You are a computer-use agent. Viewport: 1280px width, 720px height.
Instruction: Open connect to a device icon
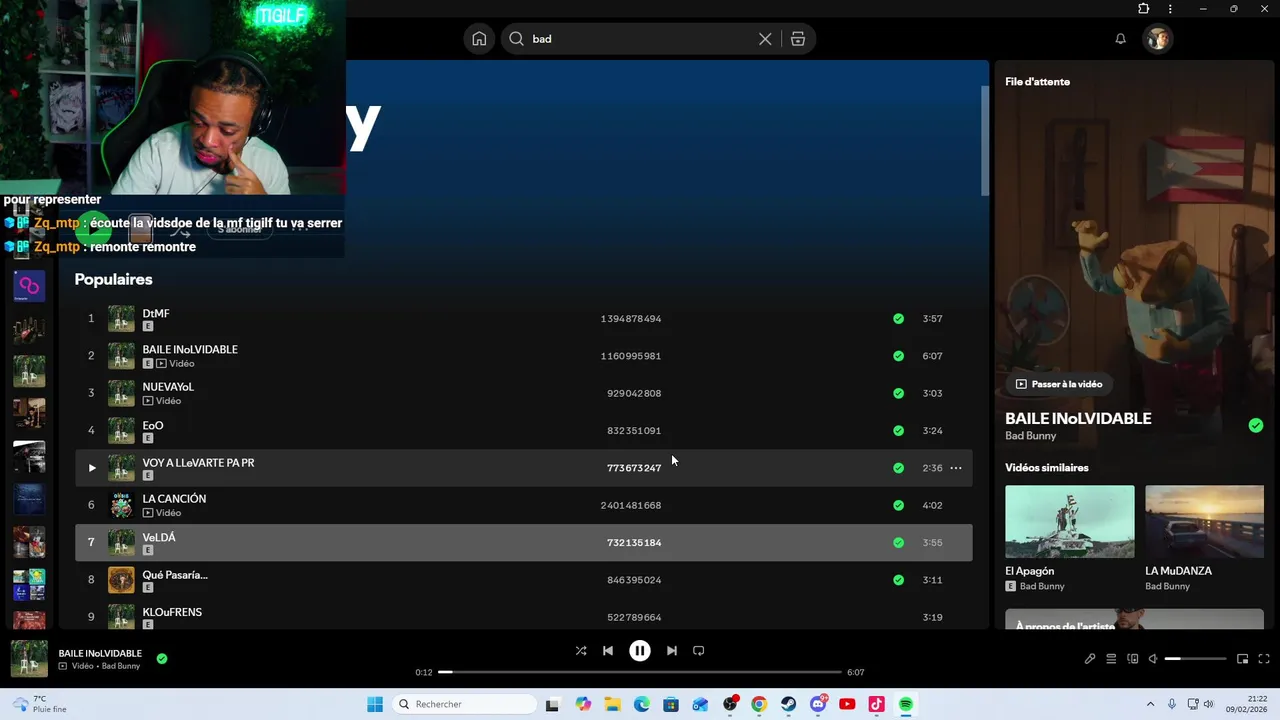pos(1133,659)
